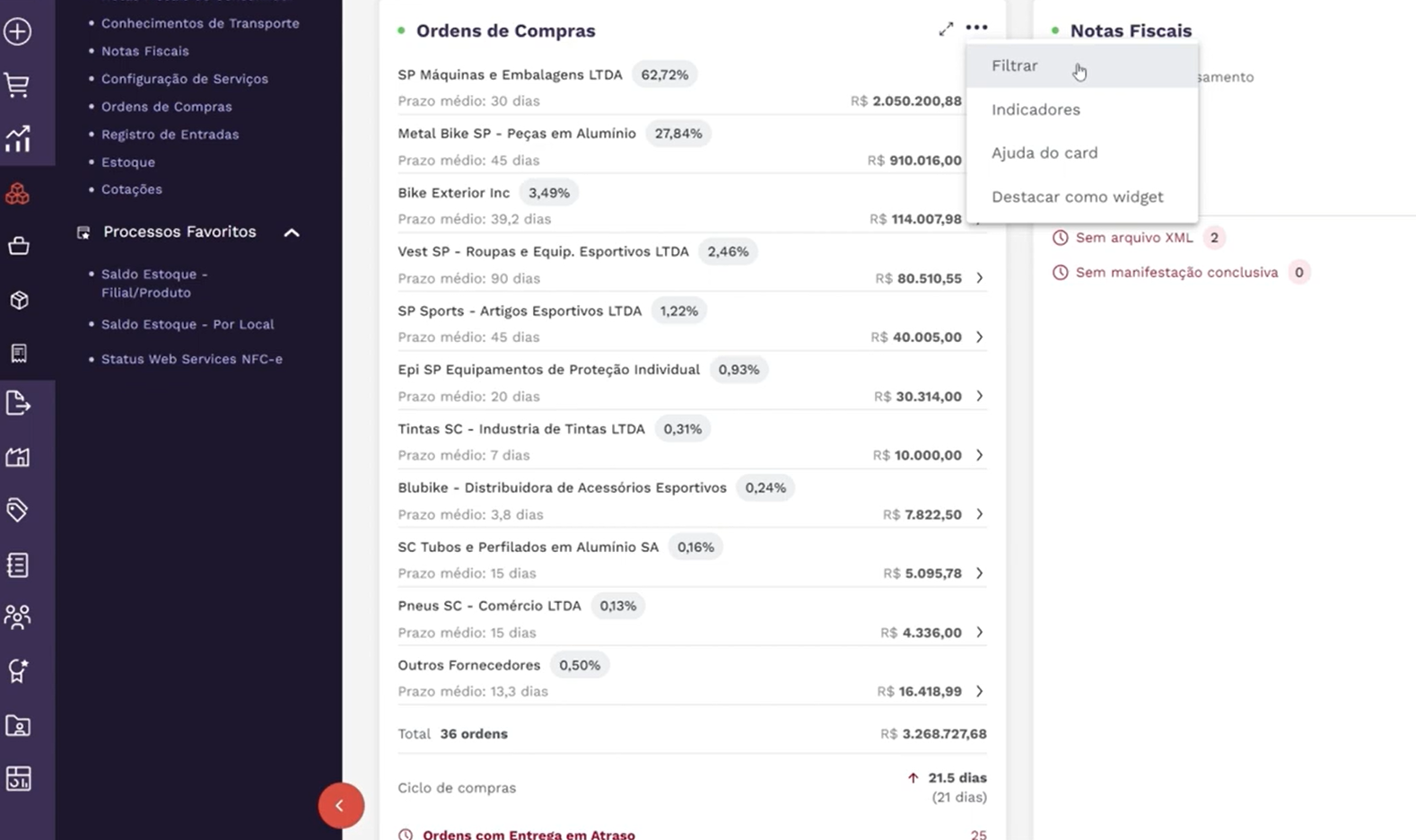
Task: Select the red stacked cubes icon
Action: pyautogui.click(x=18, y=193)
